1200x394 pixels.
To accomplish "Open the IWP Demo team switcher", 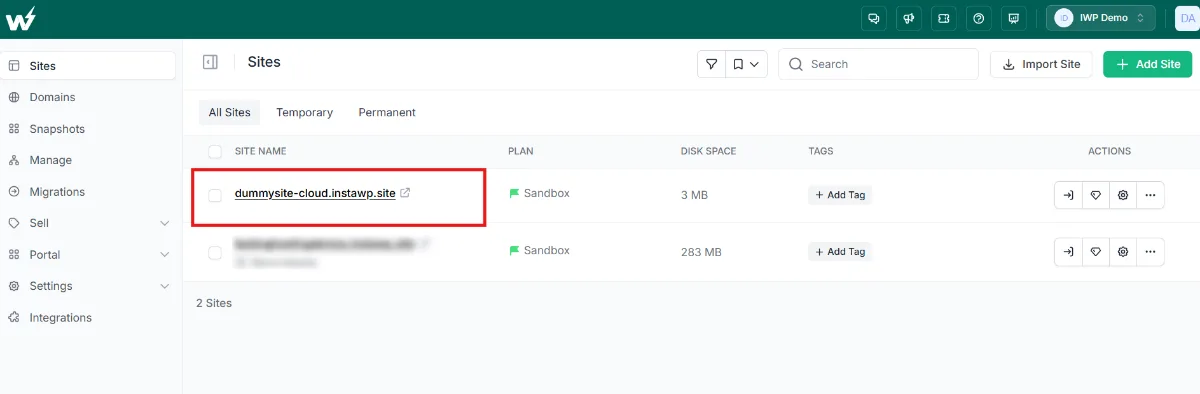I will pyautogui.click(x=1101, y=18).
